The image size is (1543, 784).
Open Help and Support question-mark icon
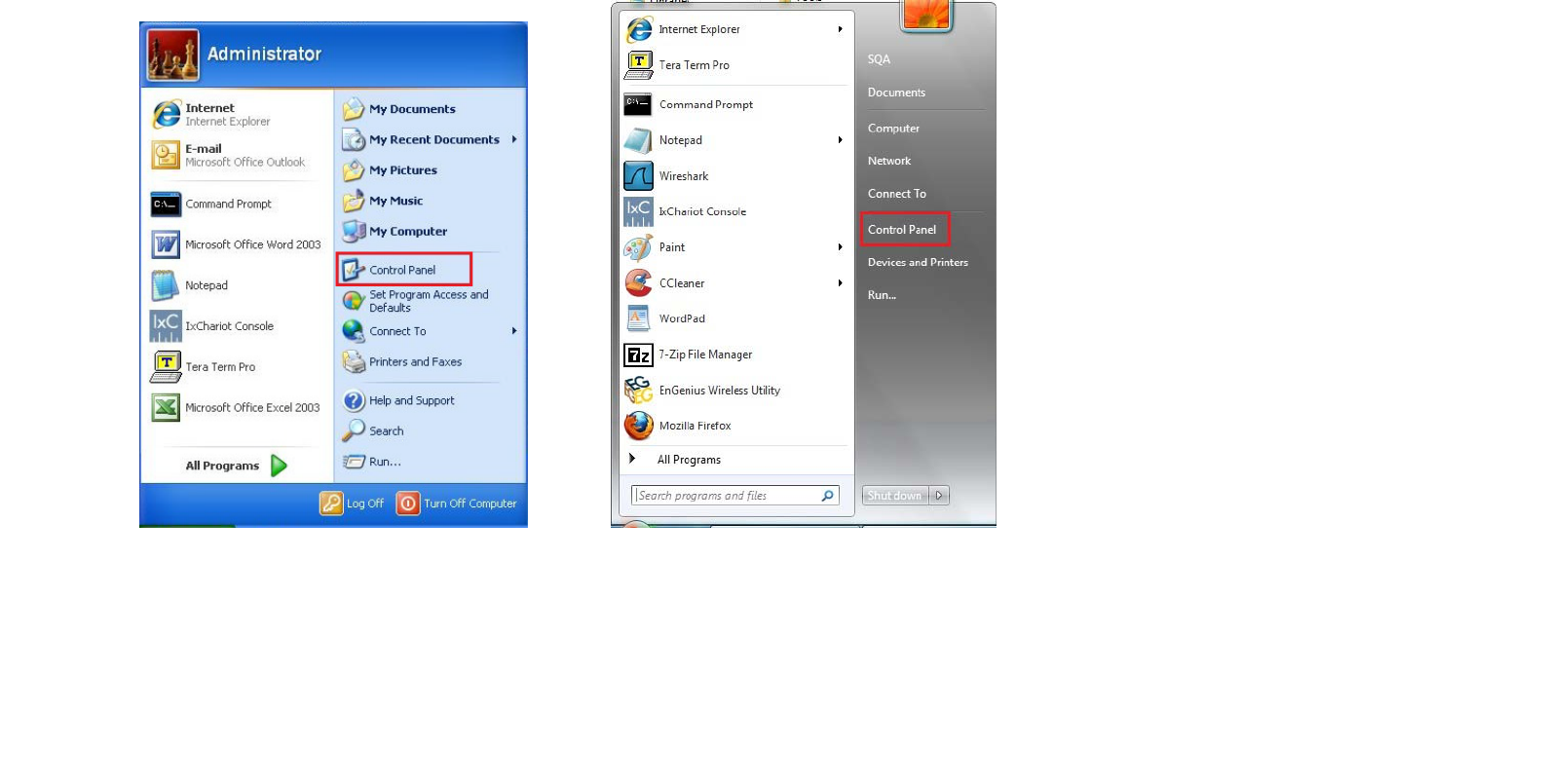pos(354,400)
